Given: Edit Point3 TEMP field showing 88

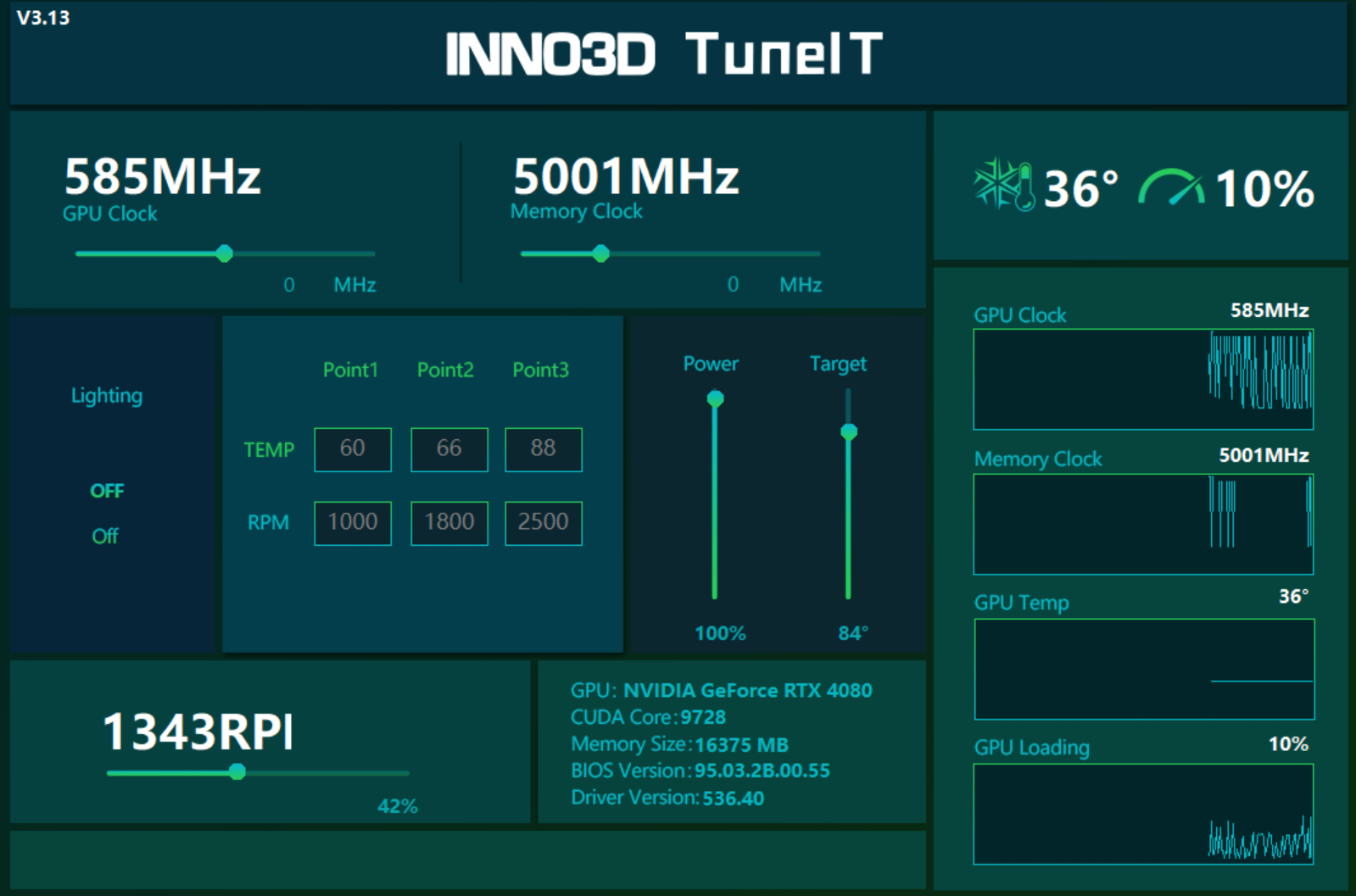Looking at the screenshot, I should pos(544,449).
